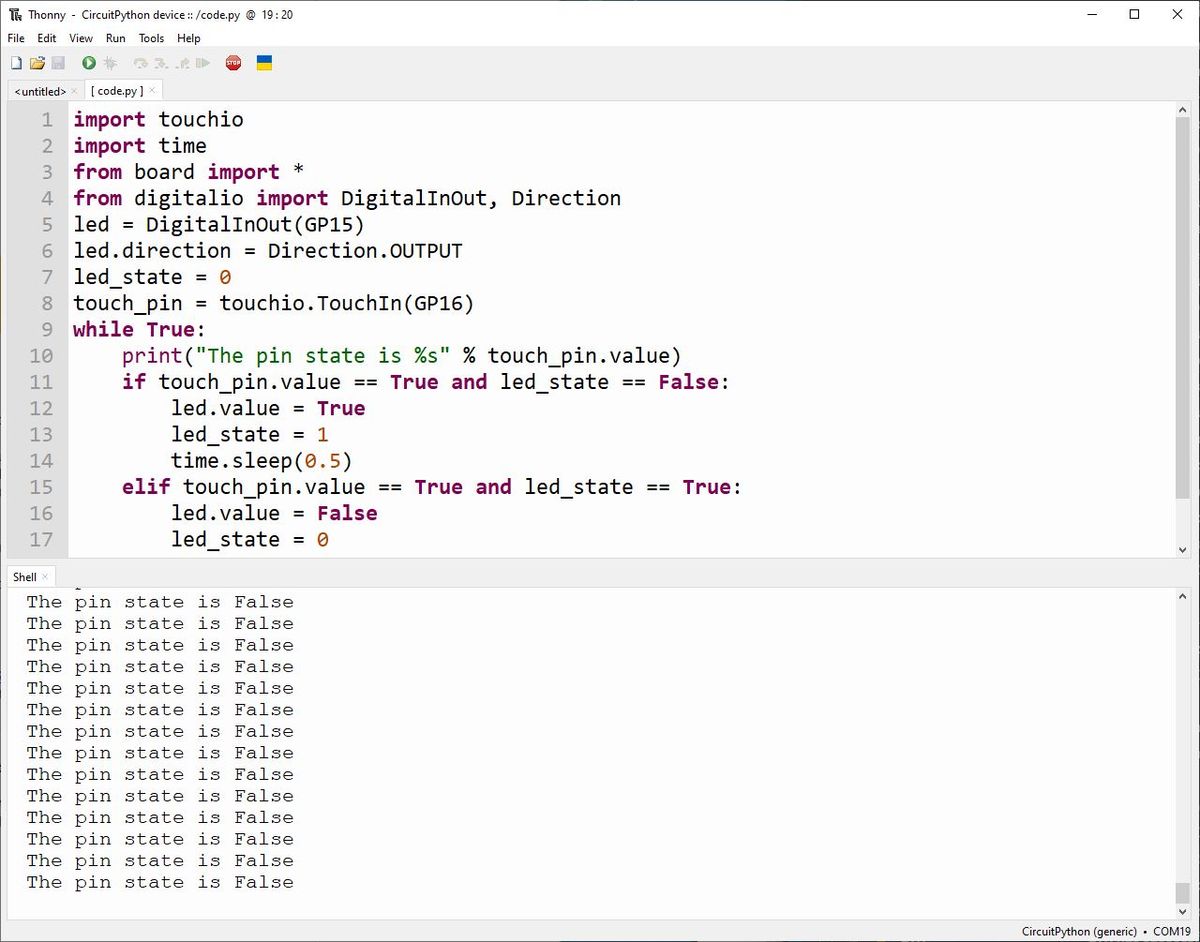The height and width of the screenshot is (942, 1200).
Task: Open a file via the folder icon
Action: tap(37, 63)
